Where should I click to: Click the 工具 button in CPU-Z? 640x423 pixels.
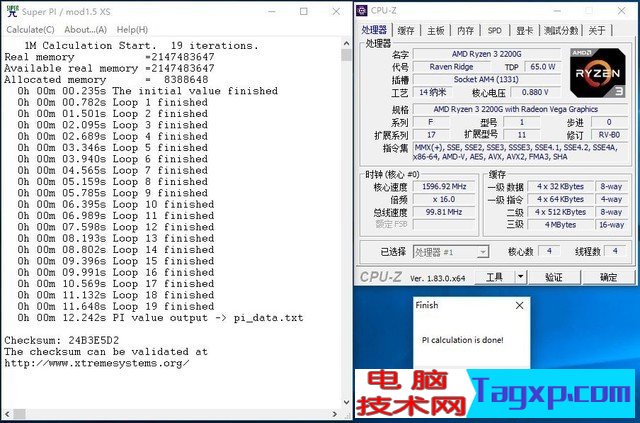coord(494,277)
